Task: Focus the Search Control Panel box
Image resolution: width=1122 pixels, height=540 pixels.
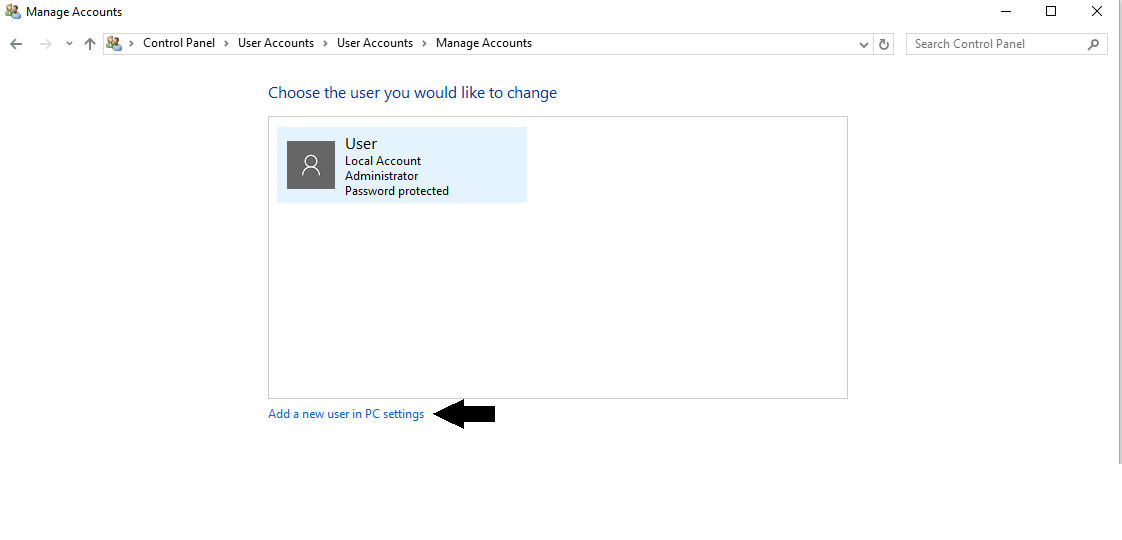Action: coord(995,44)
